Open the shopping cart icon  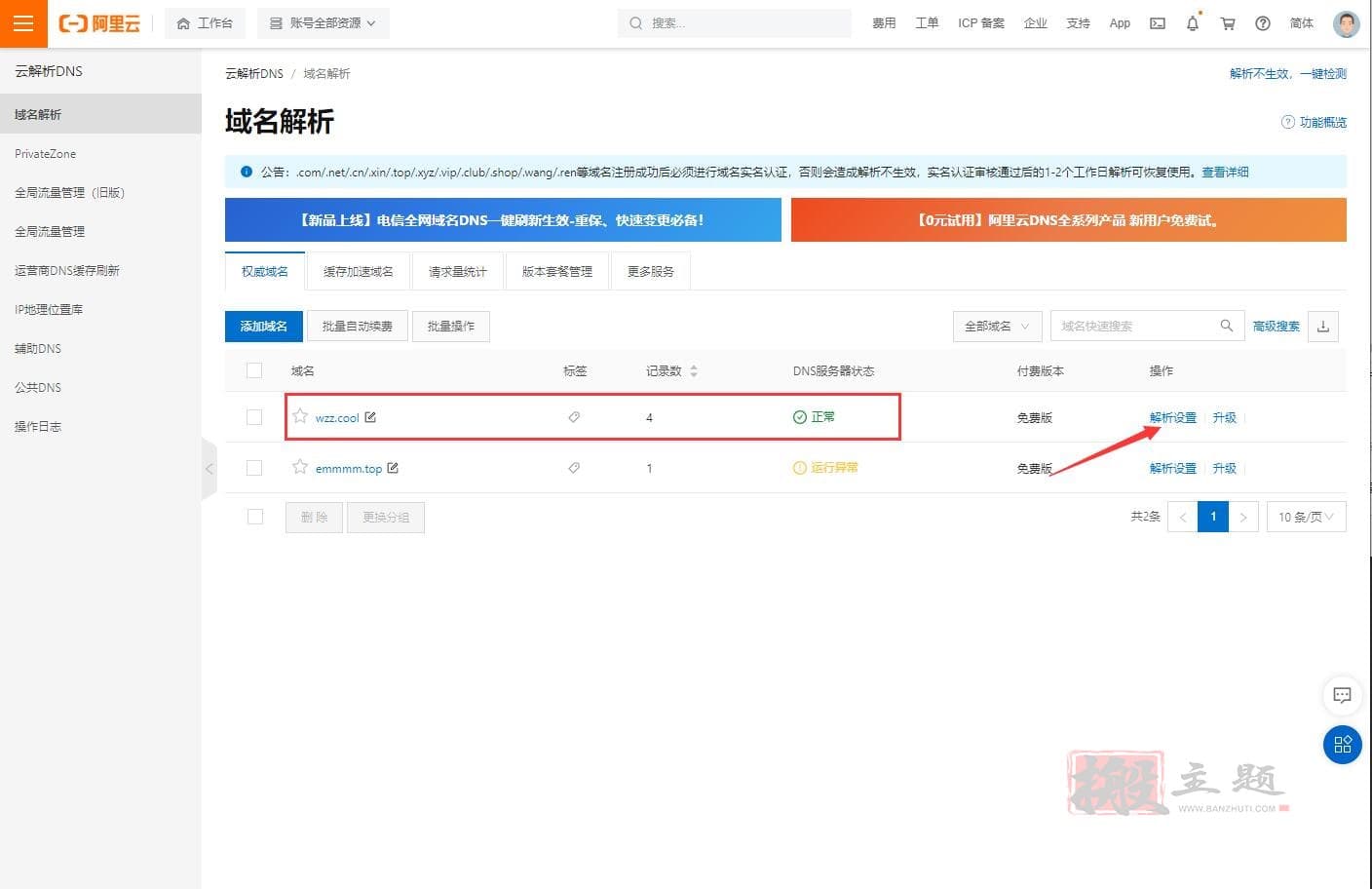pos(1228,23)
